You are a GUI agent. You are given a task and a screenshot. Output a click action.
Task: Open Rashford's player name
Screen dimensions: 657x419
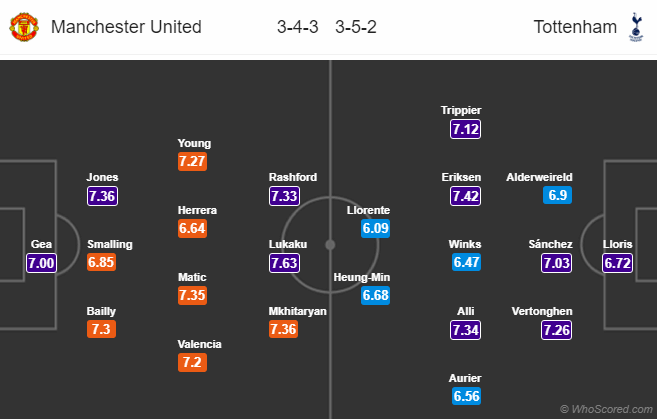293,177
